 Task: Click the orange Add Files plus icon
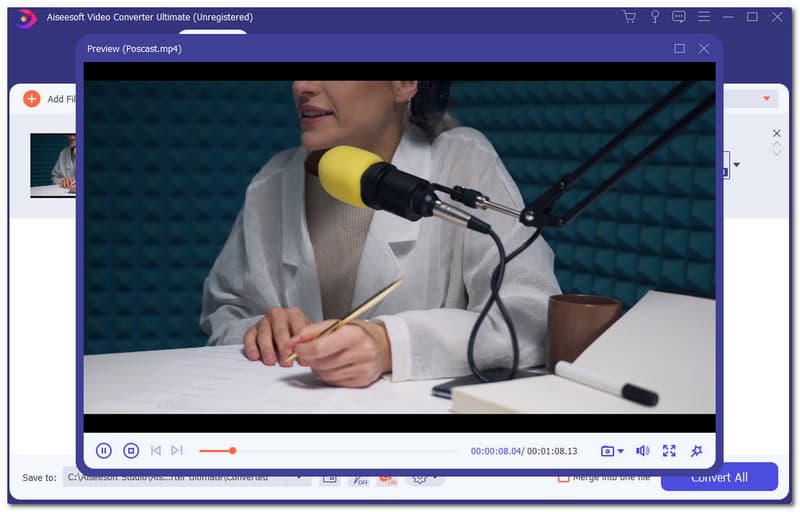point(32,99)
